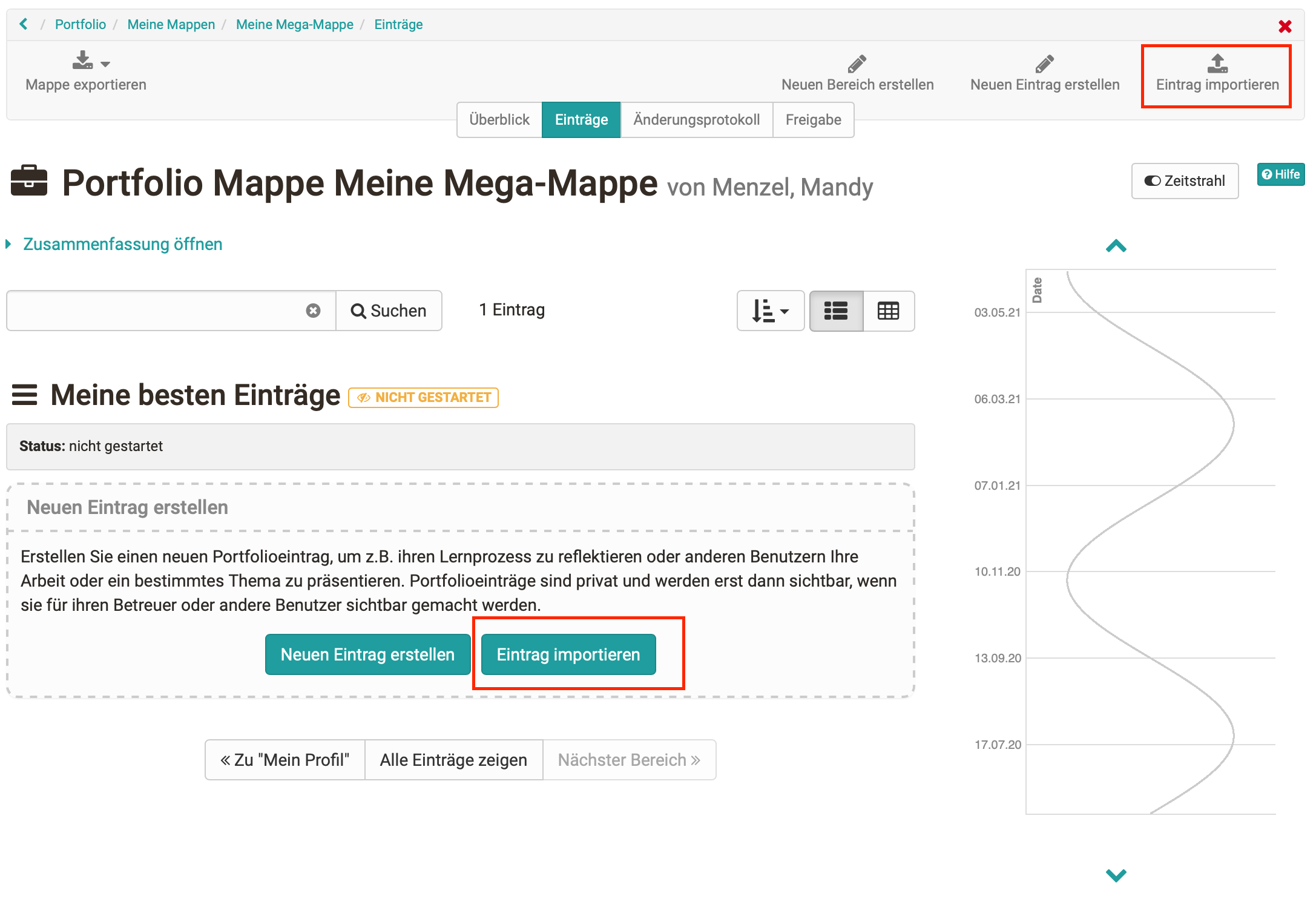Image resolution: width=1316 pixels, height=919 pixels.
Task: Open the sort order dropdown
Action: tap(769, 311)
